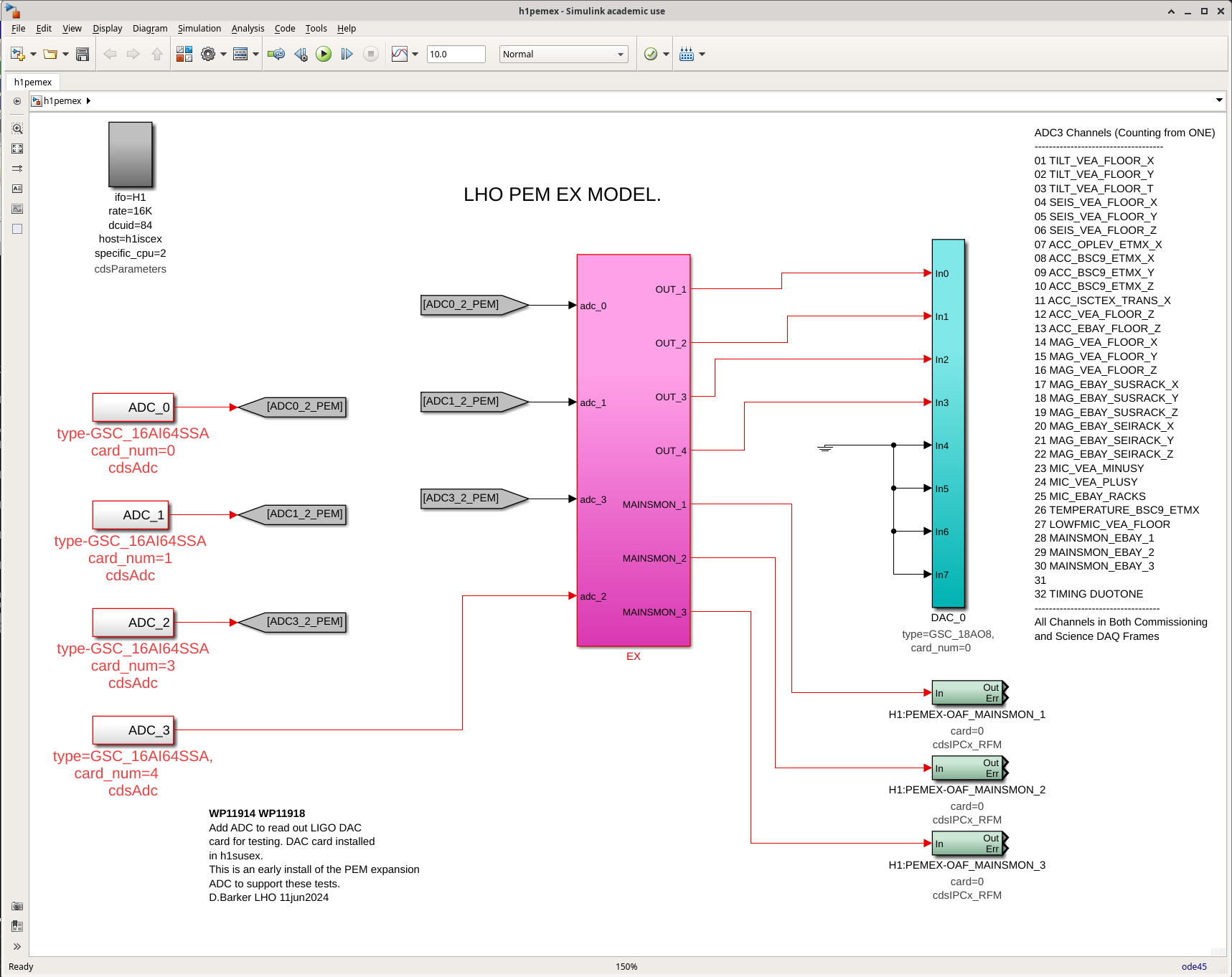Expand the bottom-left double chevron palette

pos(17,946)
